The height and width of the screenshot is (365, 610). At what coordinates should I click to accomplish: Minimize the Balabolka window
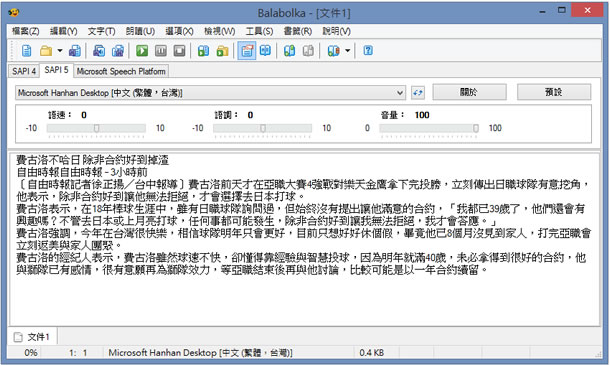[542, 12]
